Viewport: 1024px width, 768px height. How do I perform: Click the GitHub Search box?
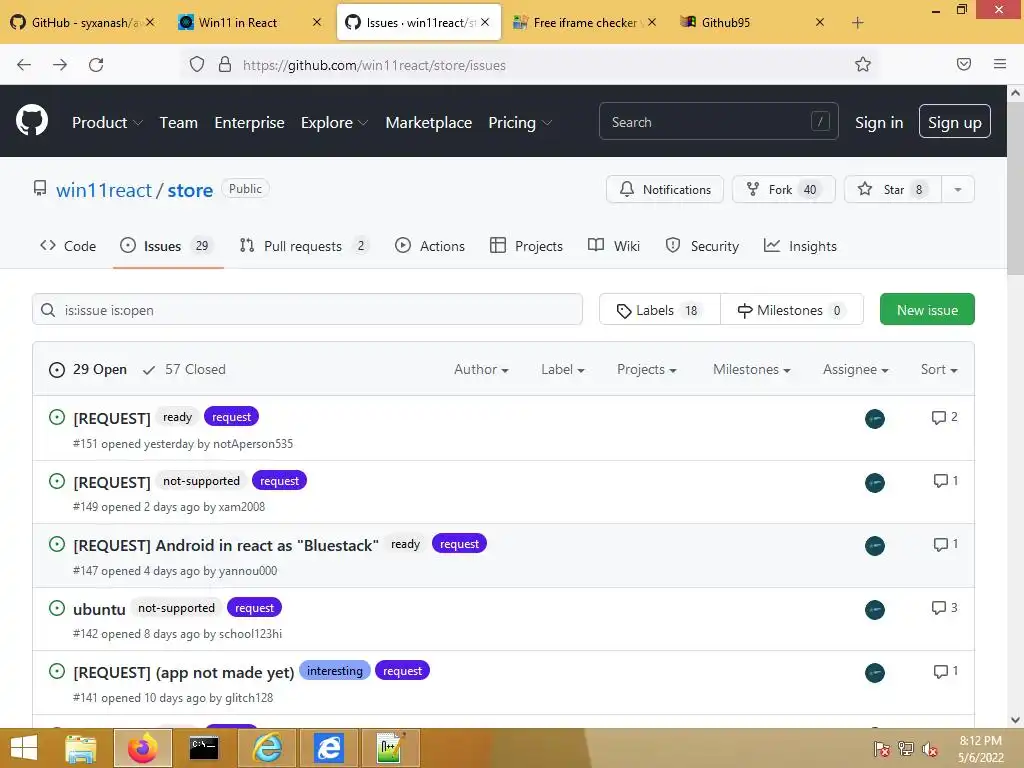[x=718, y=121]
